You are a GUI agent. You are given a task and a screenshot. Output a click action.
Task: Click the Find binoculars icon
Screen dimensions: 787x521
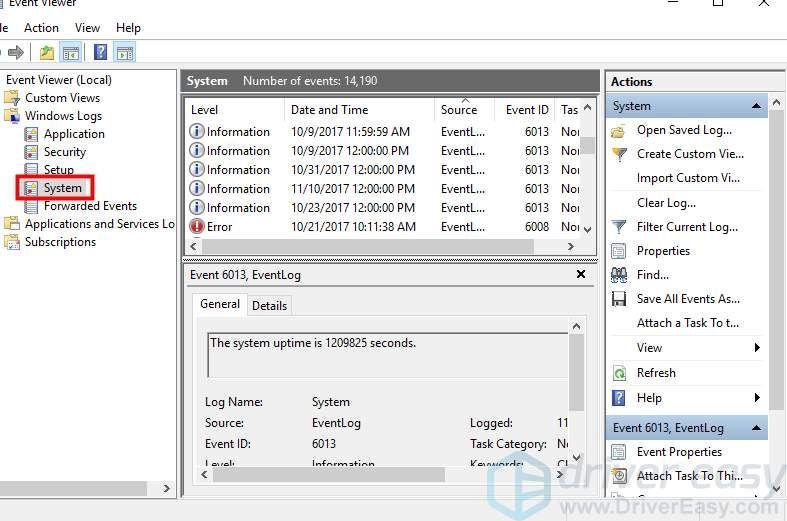click(x=619, y=275)
